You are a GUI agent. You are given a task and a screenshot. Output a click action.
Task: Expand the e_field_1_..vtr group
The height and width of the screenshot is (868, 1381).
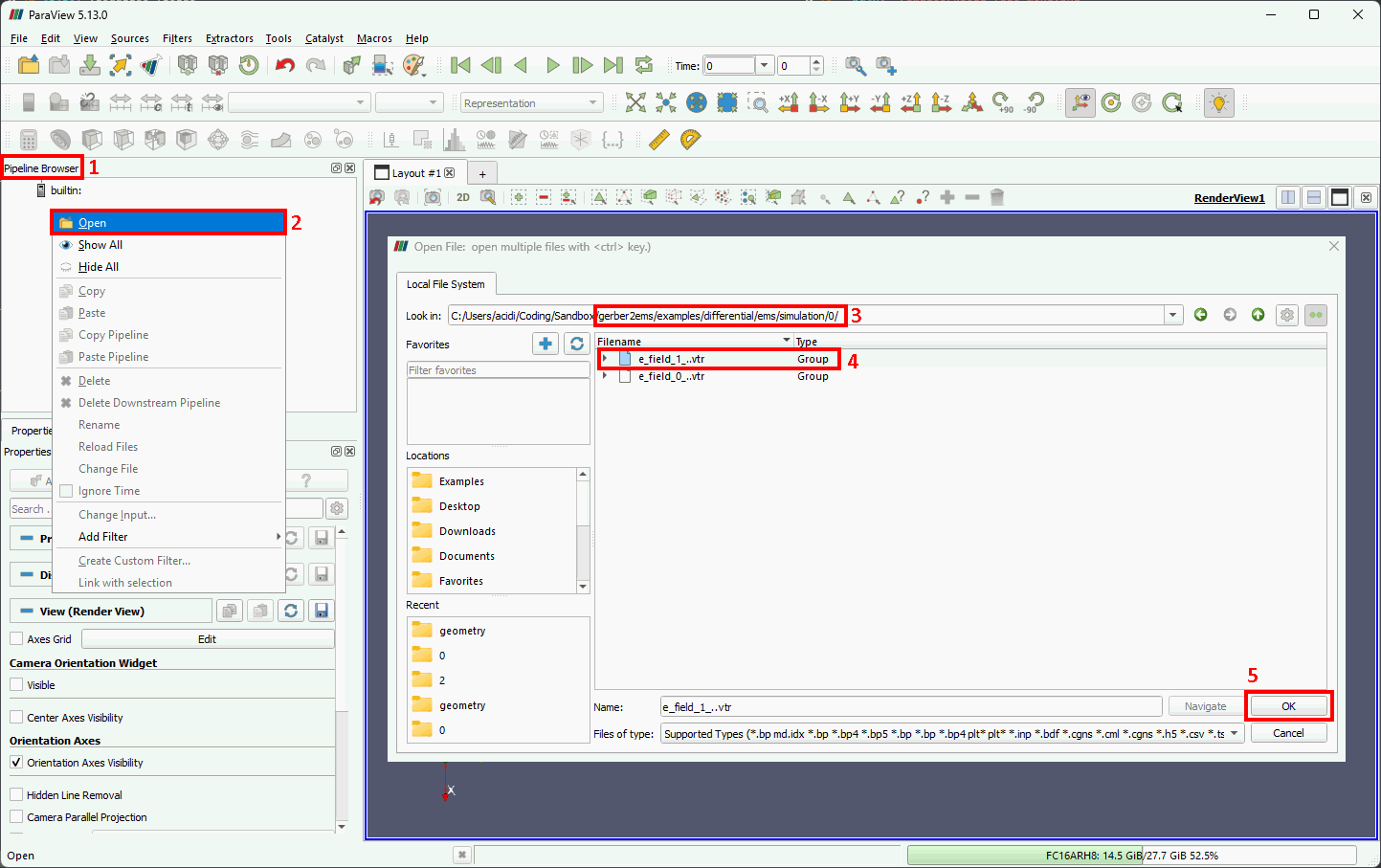click(x=605, y=359)
